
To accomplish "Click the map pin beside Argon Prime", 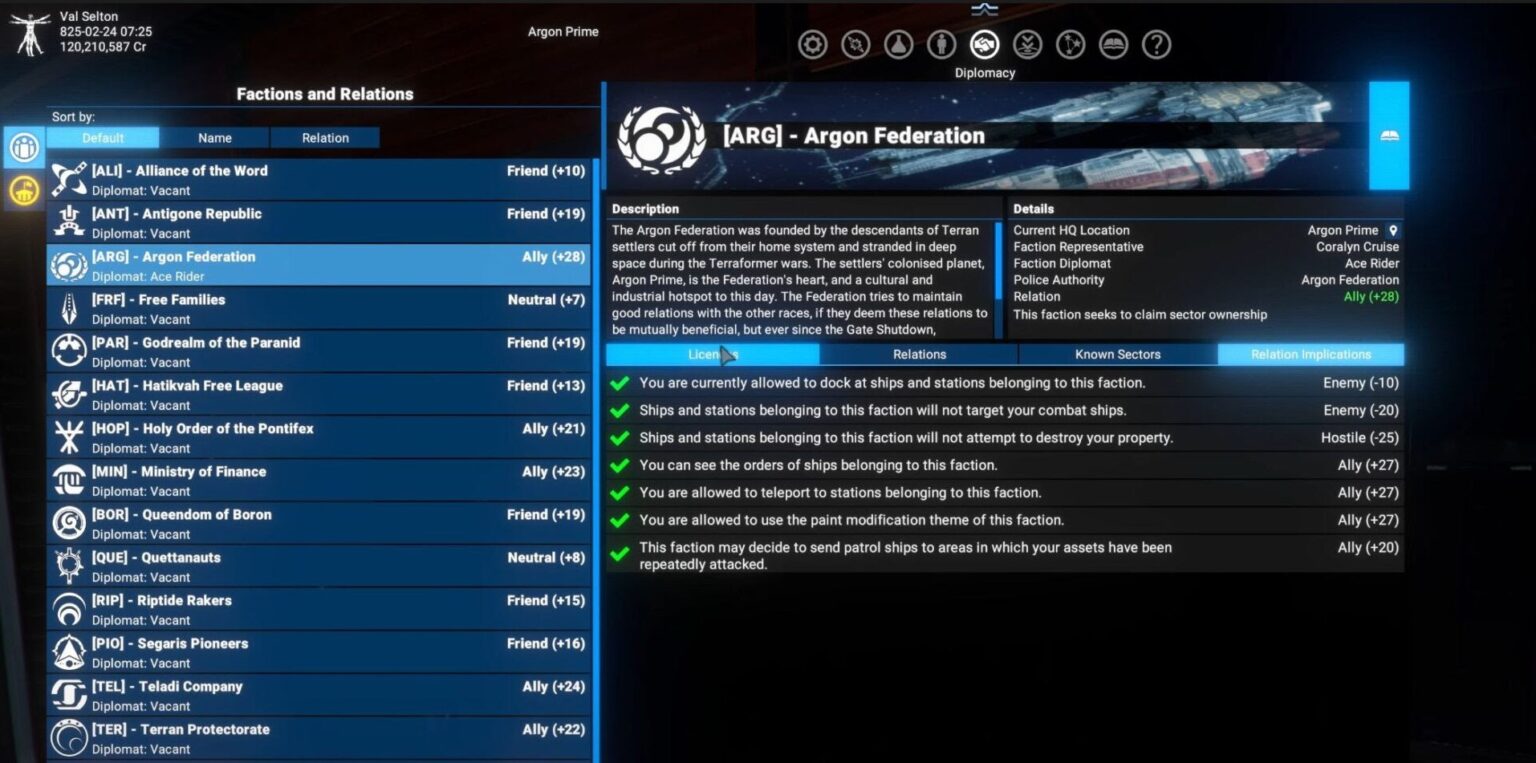I will pyautogui.click(x=1393, y=230).
